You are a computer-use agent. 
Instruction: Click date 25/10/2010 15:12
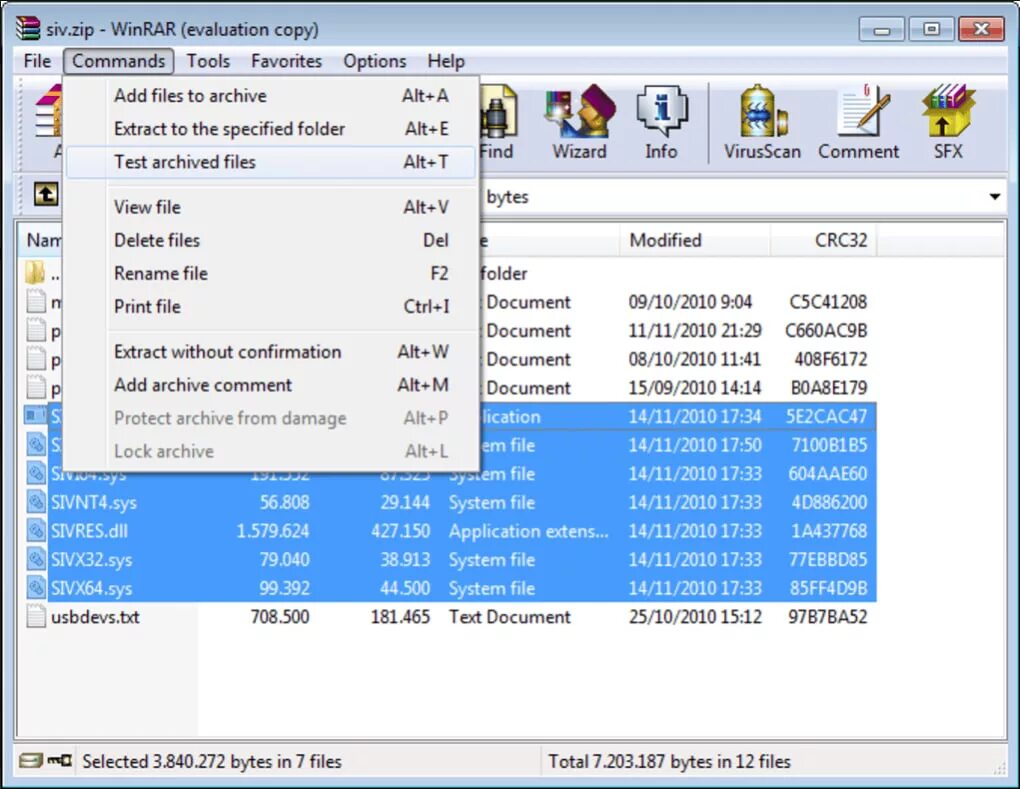pyautogui.click(x=695, y=617)
